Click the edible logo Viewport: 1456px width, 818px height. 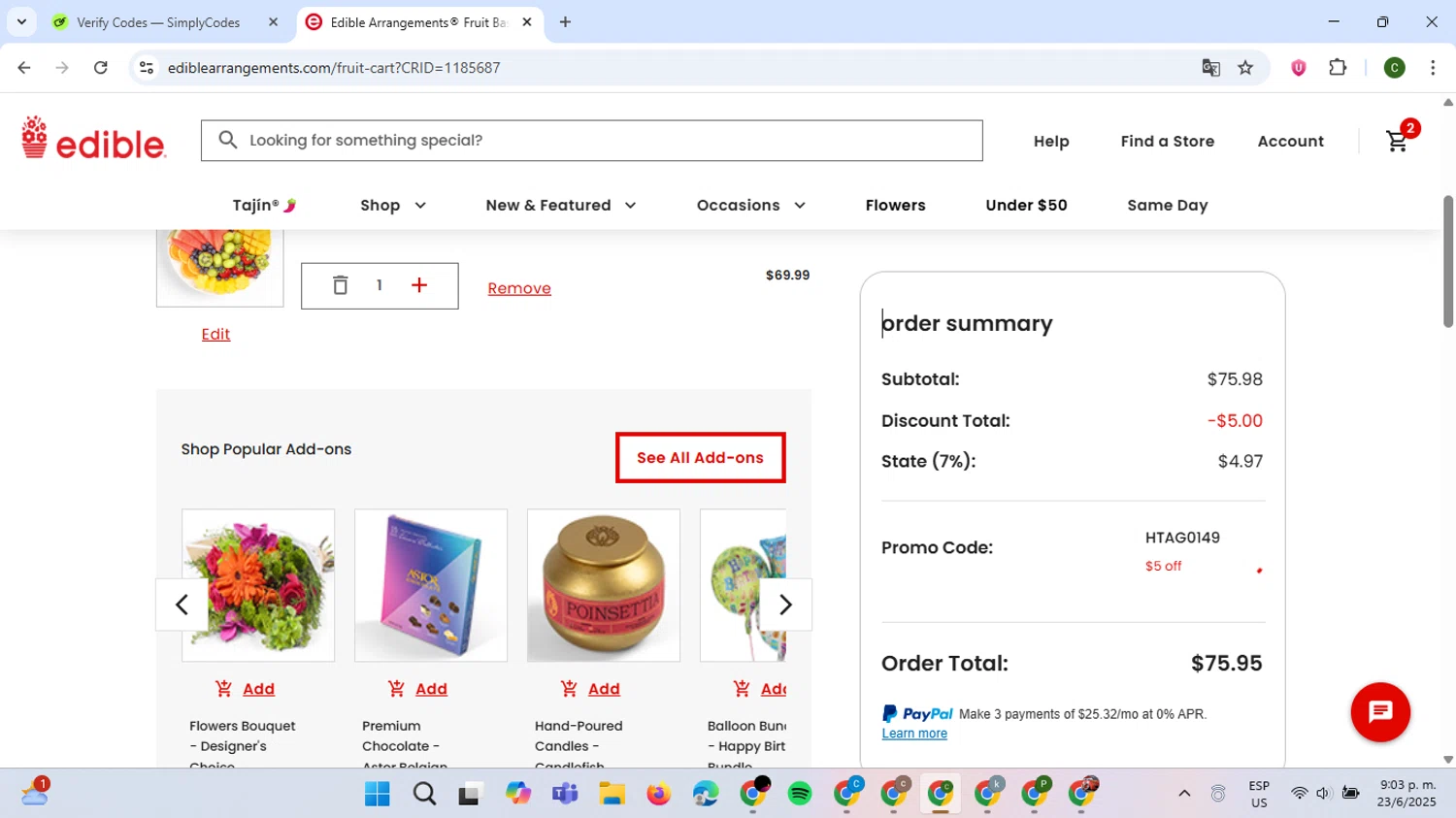click(x=93, y=139)
